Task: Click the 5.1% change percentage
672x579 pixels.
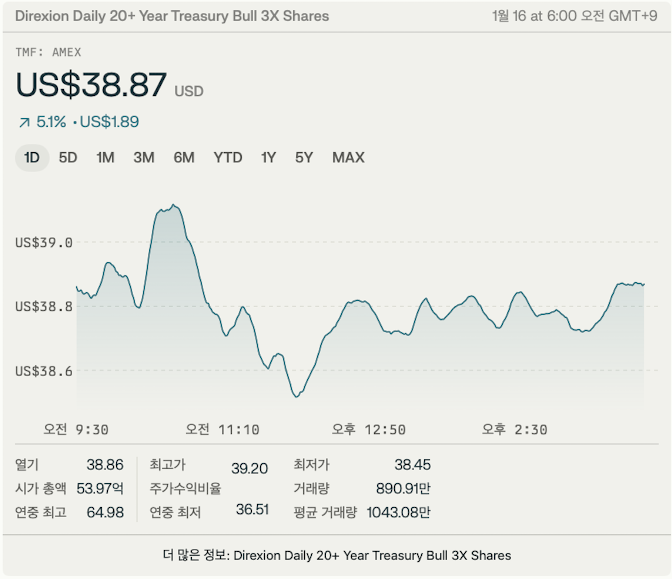Action: click(x=51, y=122)
